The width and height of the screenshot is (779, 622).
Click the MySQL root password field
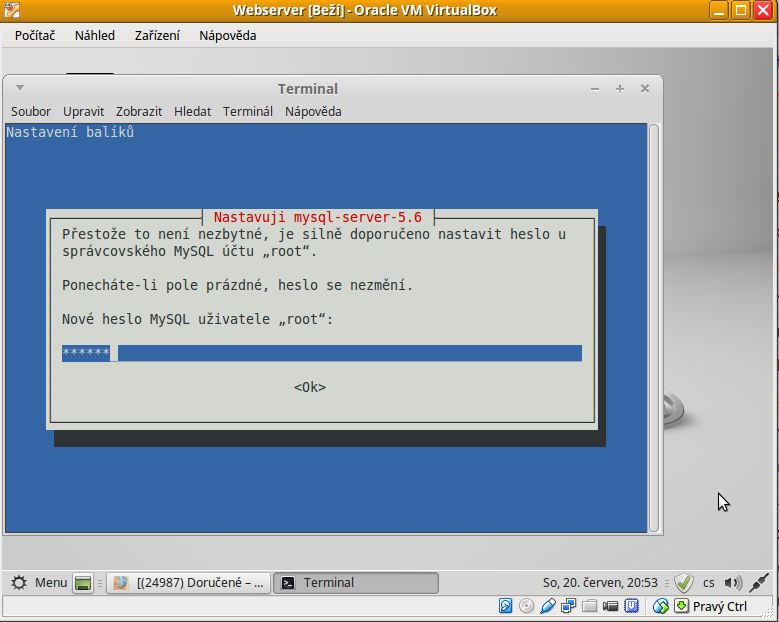click(x=322, y=353)
